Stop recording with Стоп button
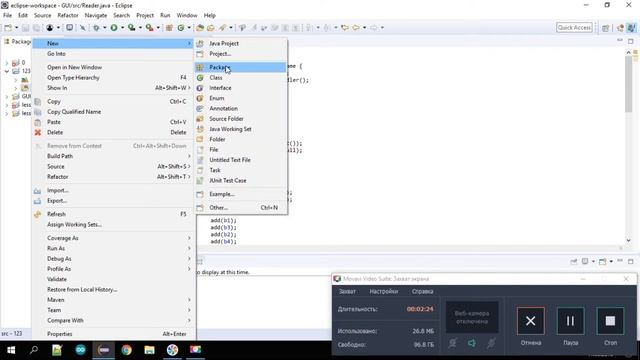This screenshot has height=360, width=640. pos(610,321)
